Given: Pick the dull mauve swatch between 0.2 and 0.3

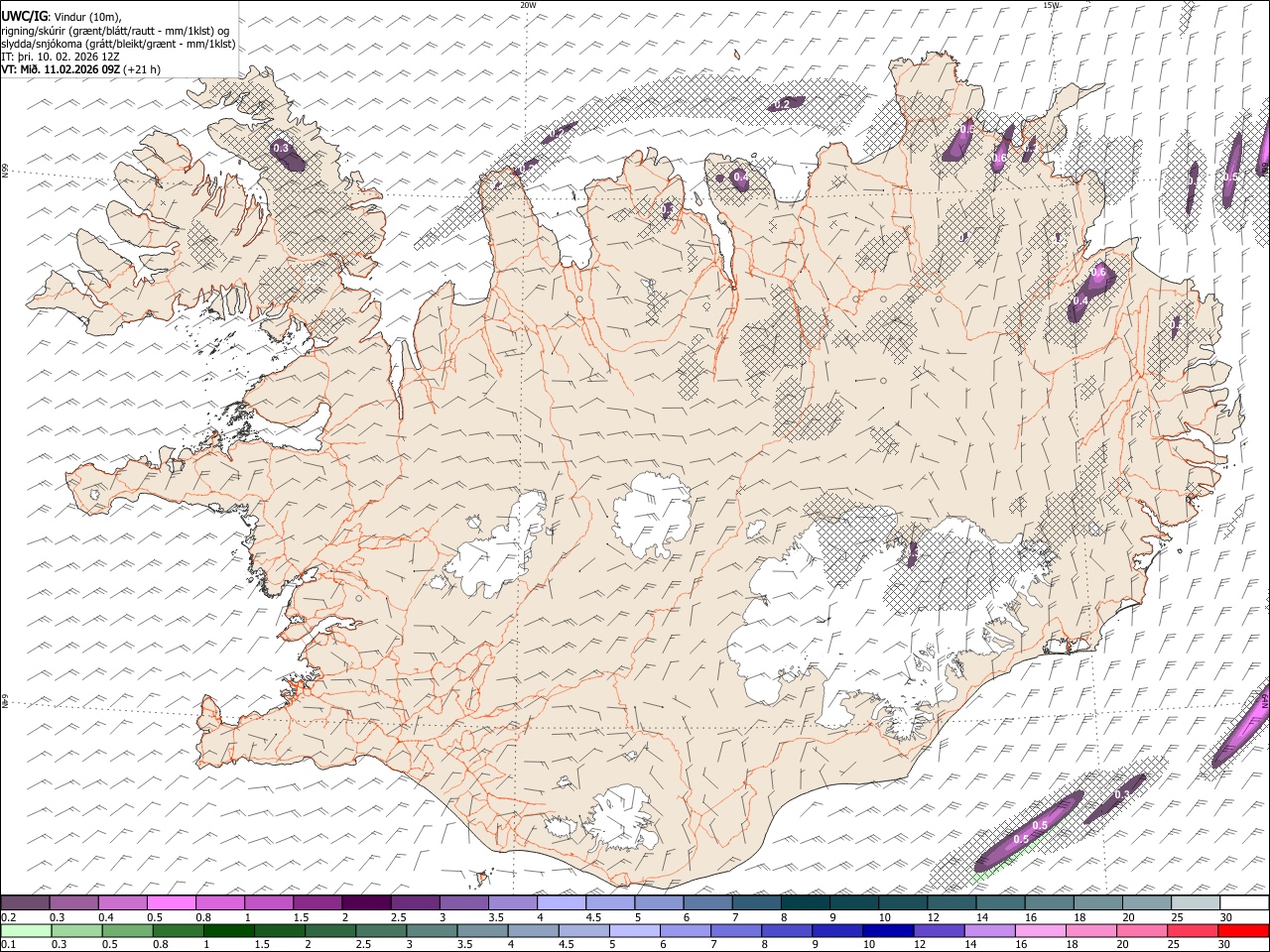Looking at the screenshot, I should pos(26,903).
